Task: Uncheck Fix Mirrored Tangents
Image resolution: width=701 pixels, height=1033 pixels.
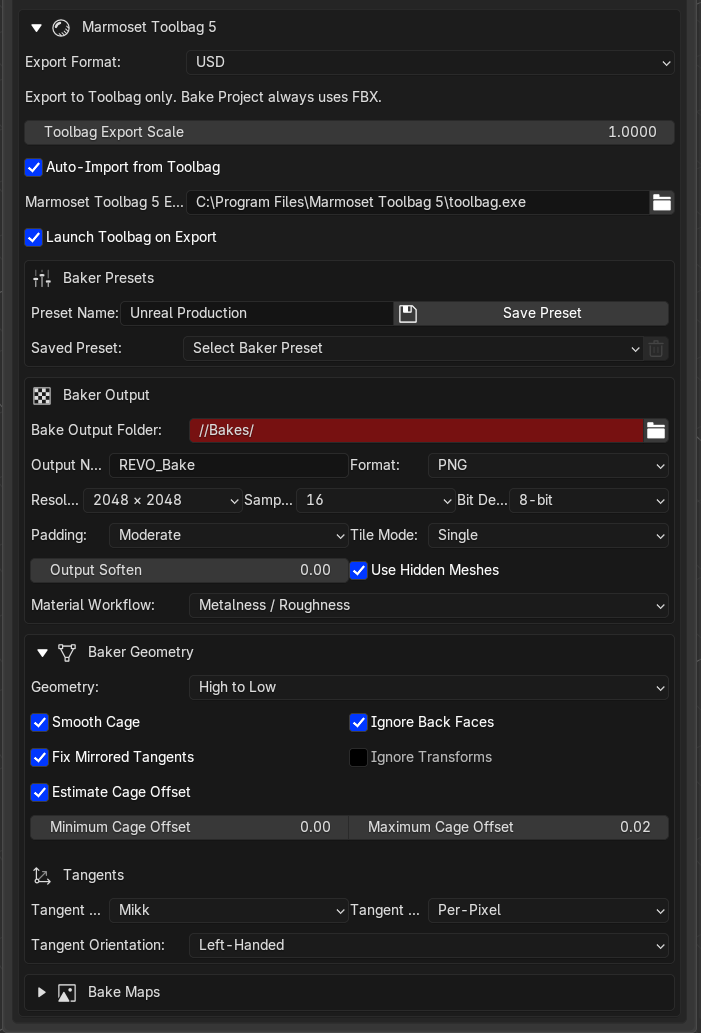Action: pyautogui.click(x=40, y=757)
